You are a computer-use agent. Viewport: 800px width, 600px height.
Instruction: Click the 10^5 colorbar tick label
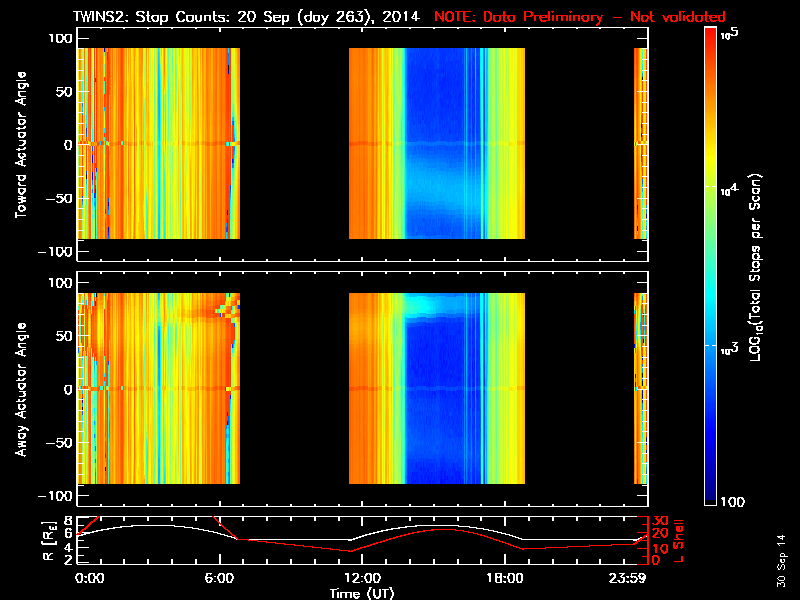click(730, 34)
